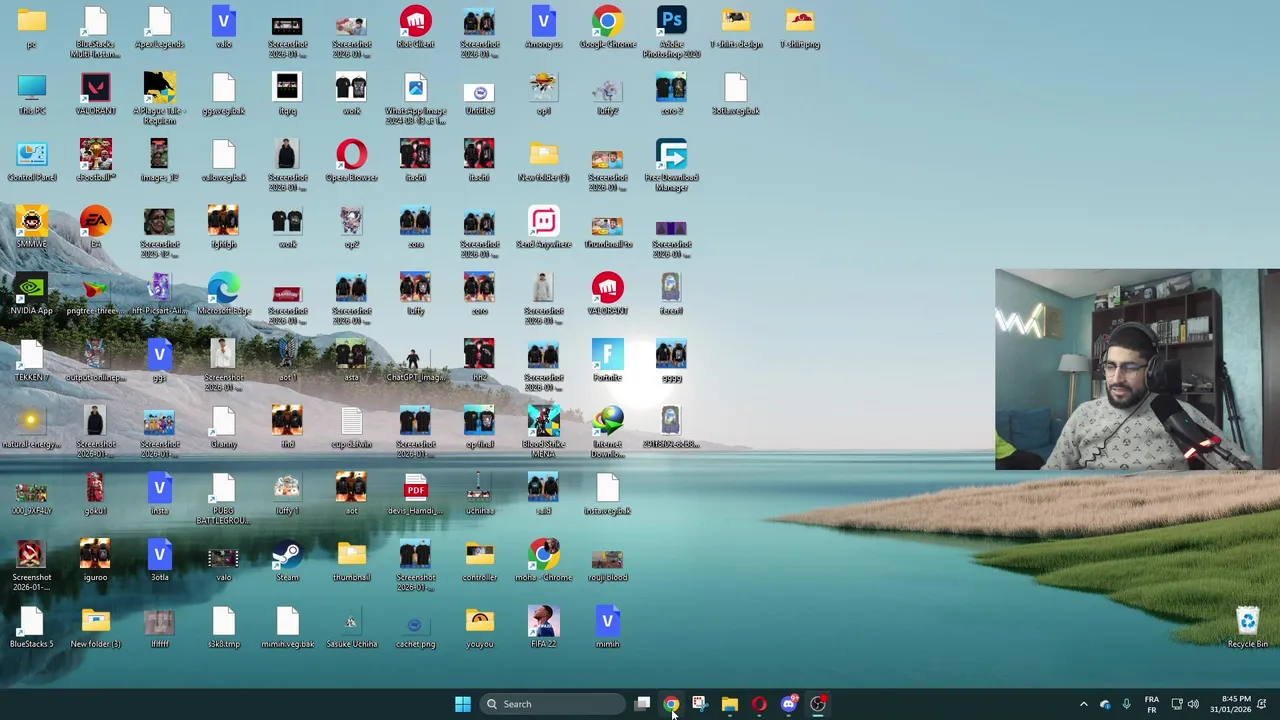Open the FRA language input switcher

coord(1151,704)
